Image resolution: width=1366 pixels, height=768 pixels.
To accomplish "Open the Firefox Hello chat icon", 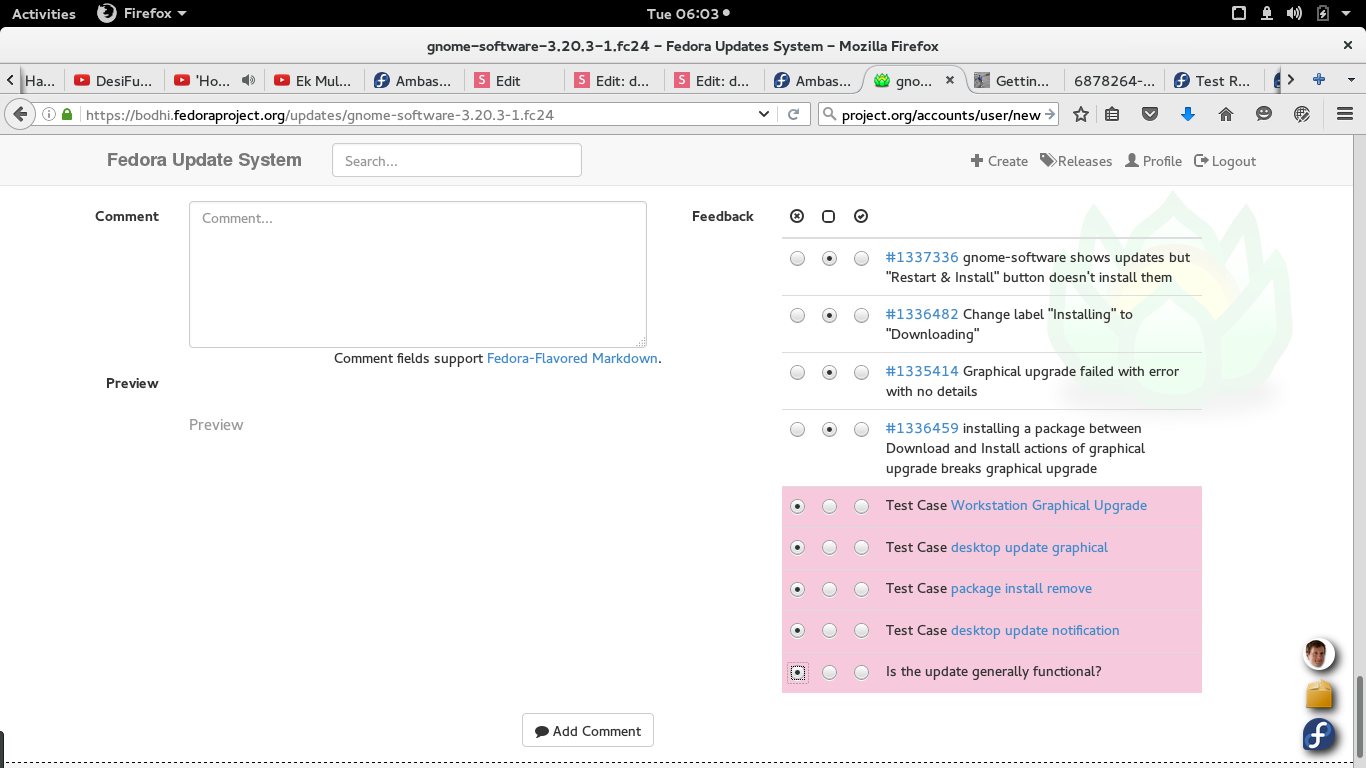I will click(x=1264, y=115).
